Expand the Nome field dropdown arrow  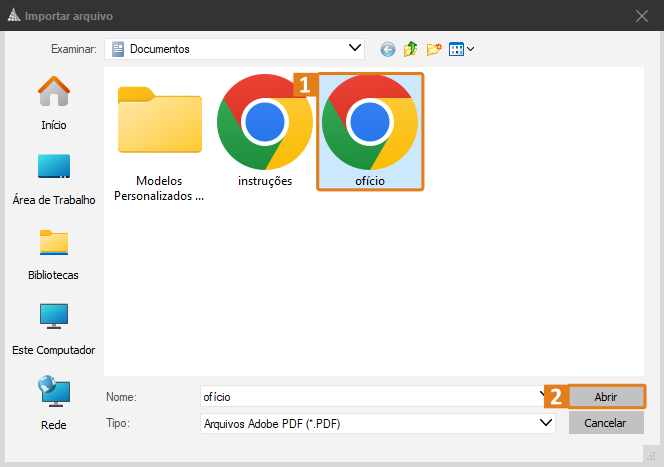click(x=542, y=395)
